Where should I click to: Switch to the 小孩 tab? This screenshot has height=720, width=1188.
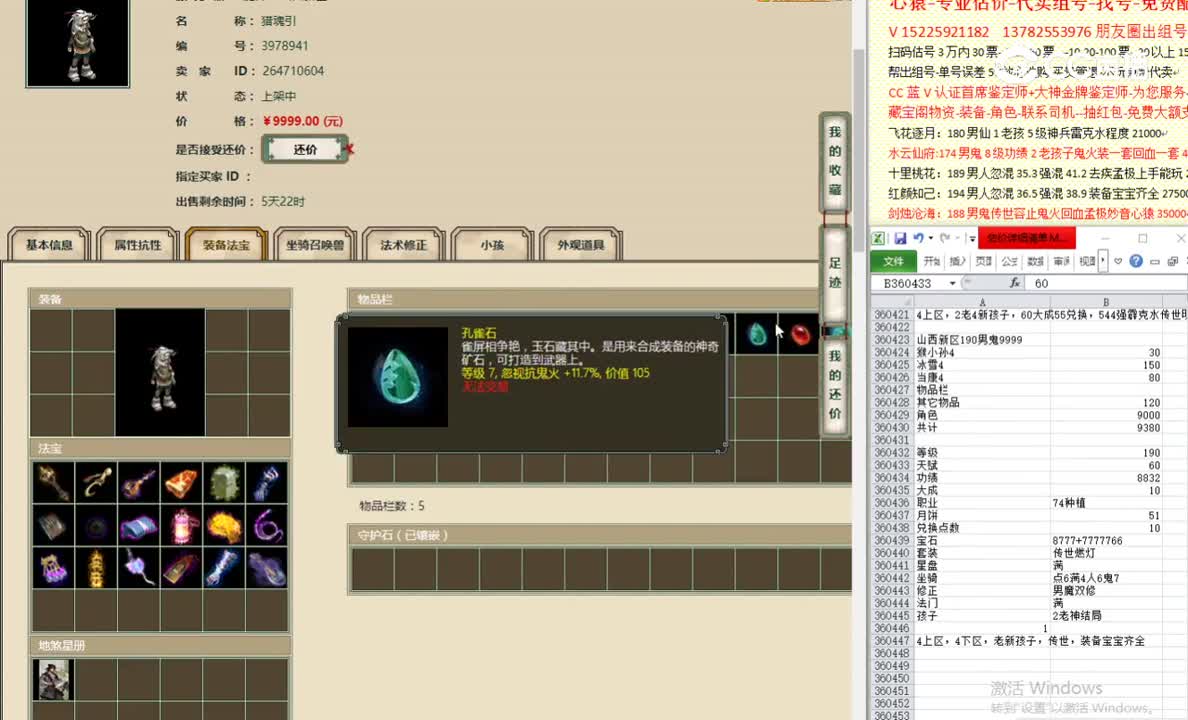tap(492, 245)
